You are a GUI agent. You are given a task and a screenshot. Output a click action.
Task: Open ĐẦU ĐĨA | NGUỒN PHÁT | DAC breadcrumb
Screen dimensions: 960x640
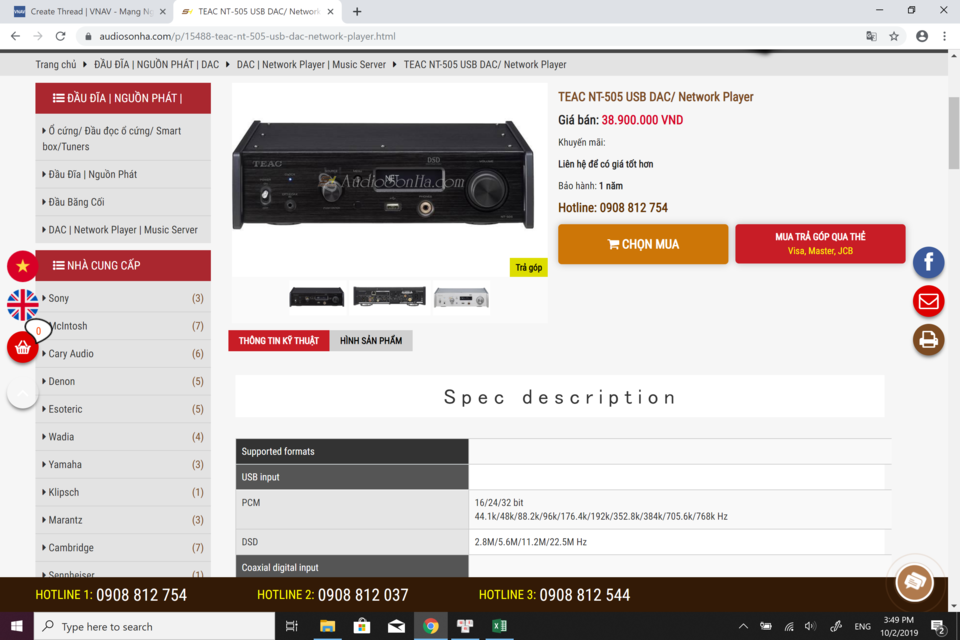point(156,64)
